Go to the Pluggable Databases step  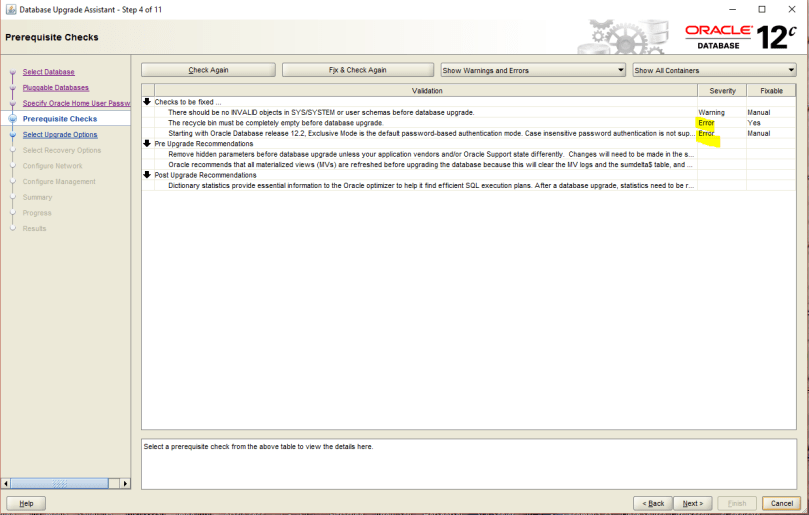pos(55,88)
